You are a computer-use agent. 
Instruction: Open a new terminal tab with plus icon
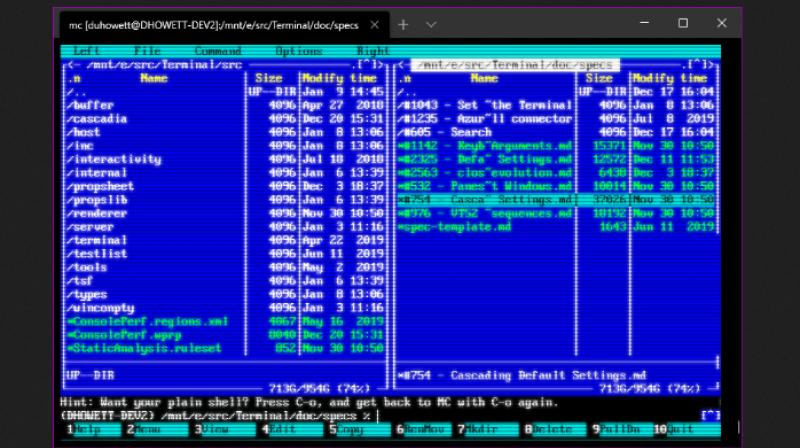[403, 24]
